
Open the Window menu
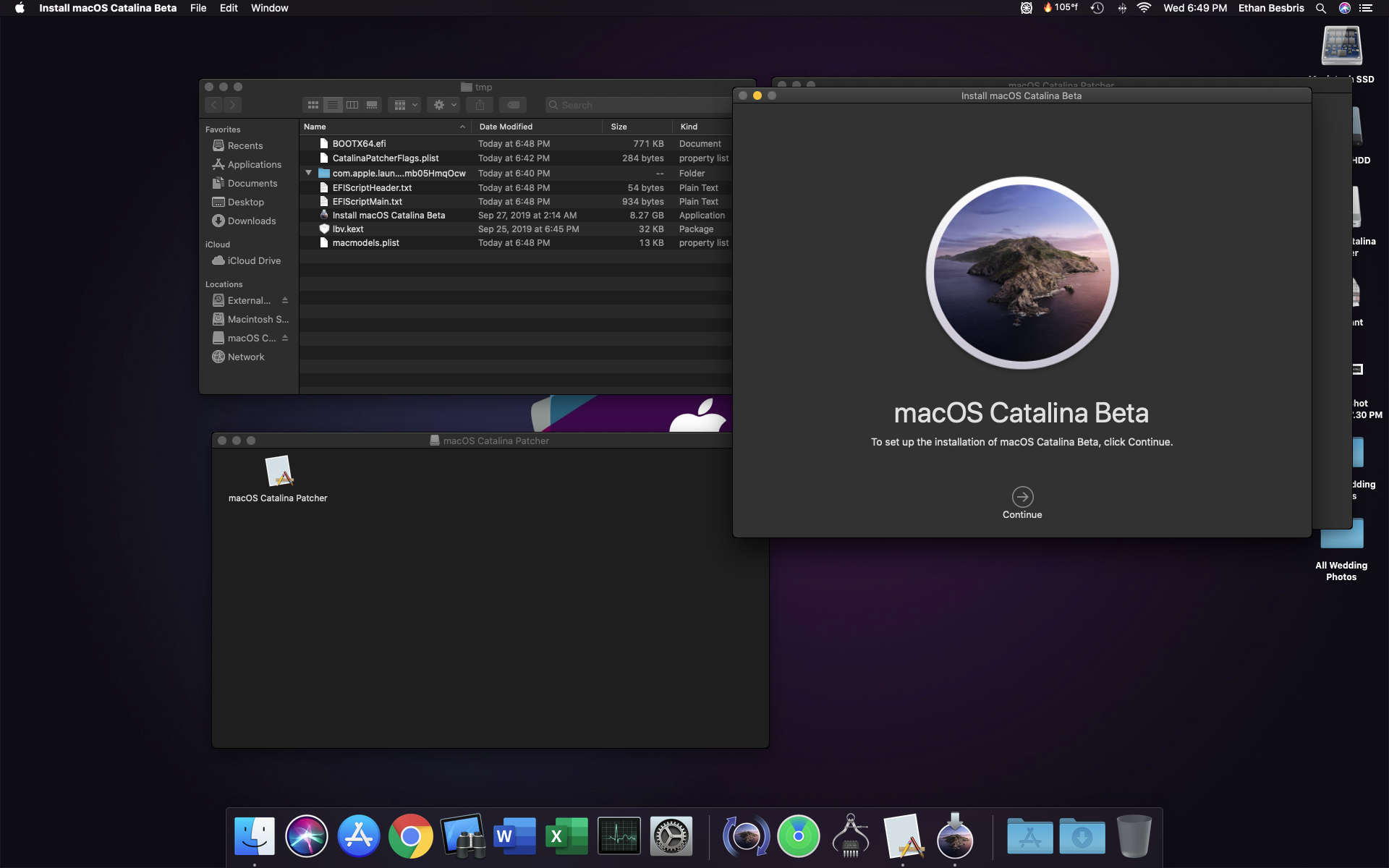pos(269,8)
